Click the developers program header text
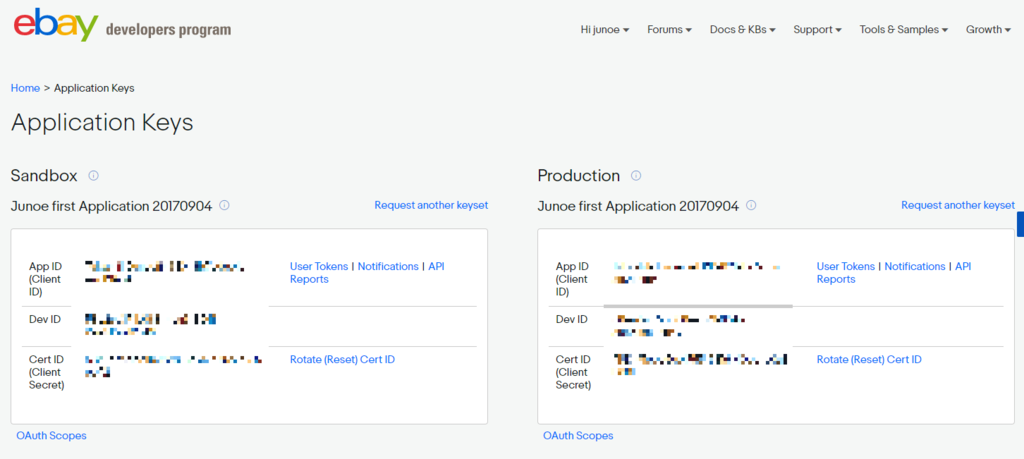 pos(168,29)
